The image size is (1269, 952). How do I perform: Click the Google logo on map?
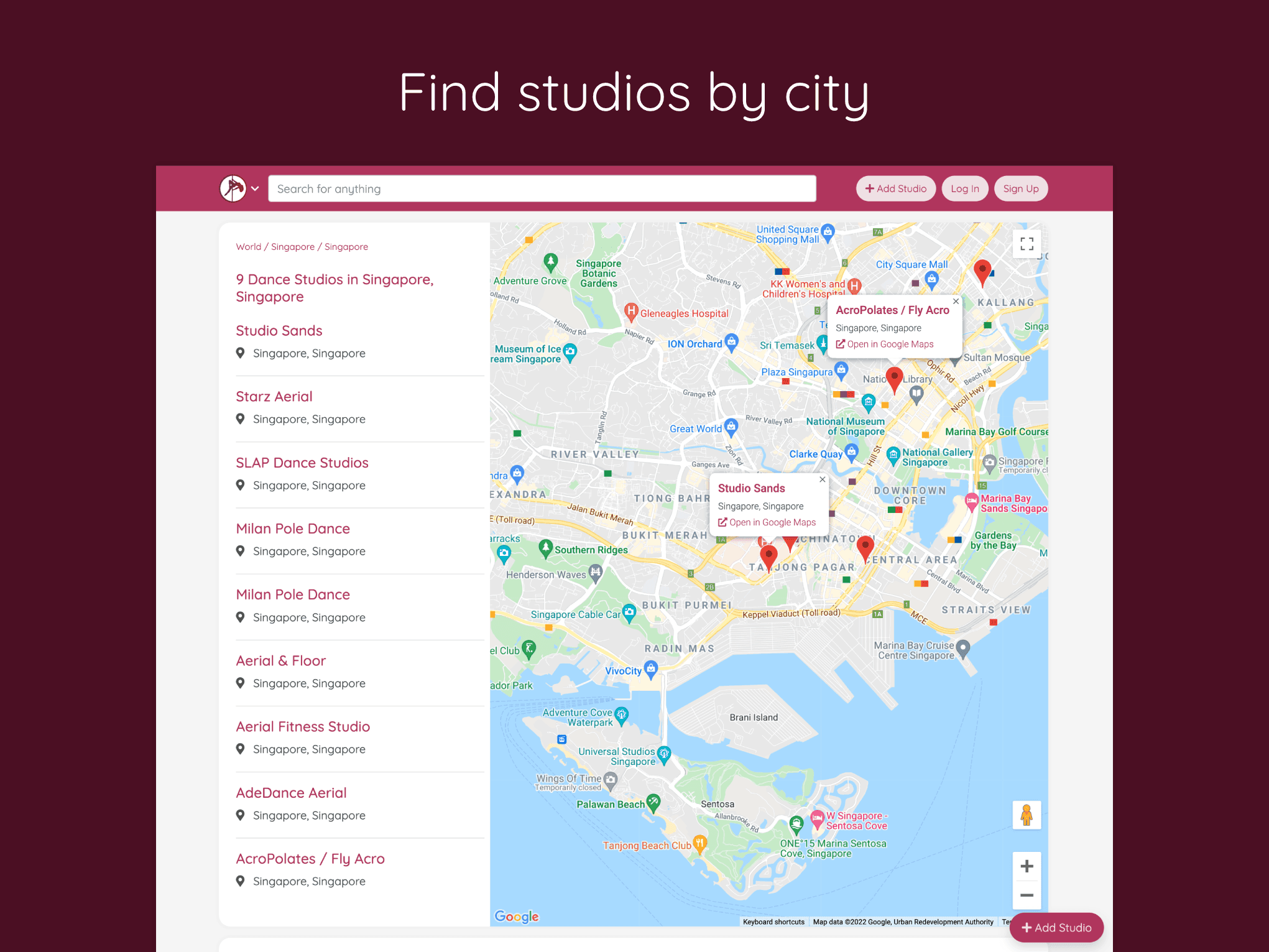[517, 917]
